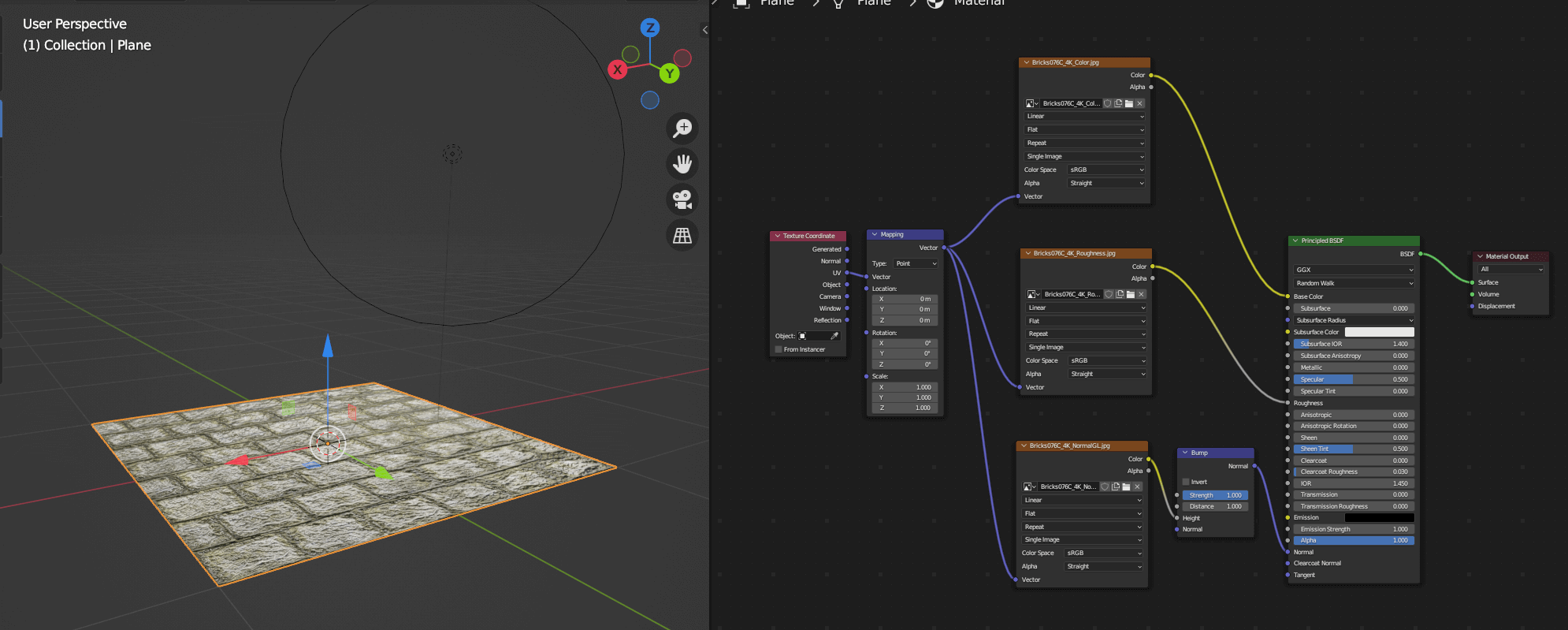Collapse the Principled BSDF node

pyautogui.click(x=1295, y=240)
